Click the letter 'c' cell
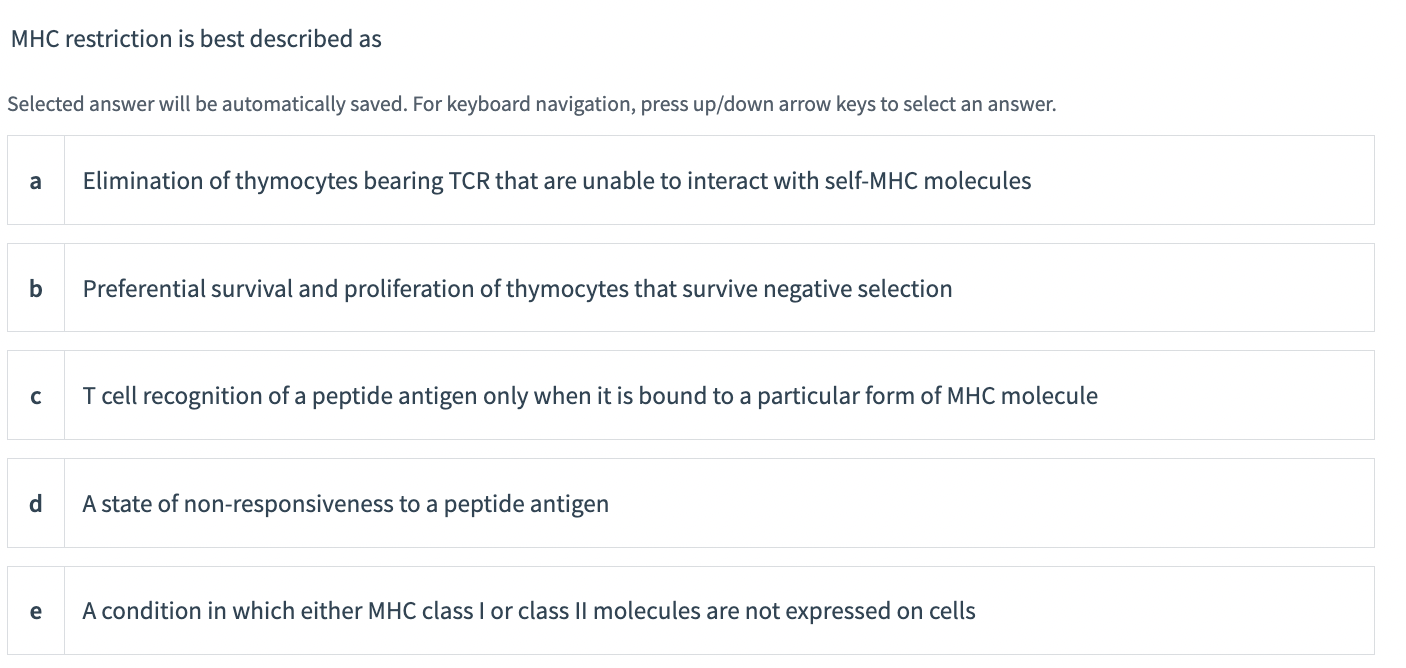Viewport: 1406px width, 668px height. (x=35, y=395)
